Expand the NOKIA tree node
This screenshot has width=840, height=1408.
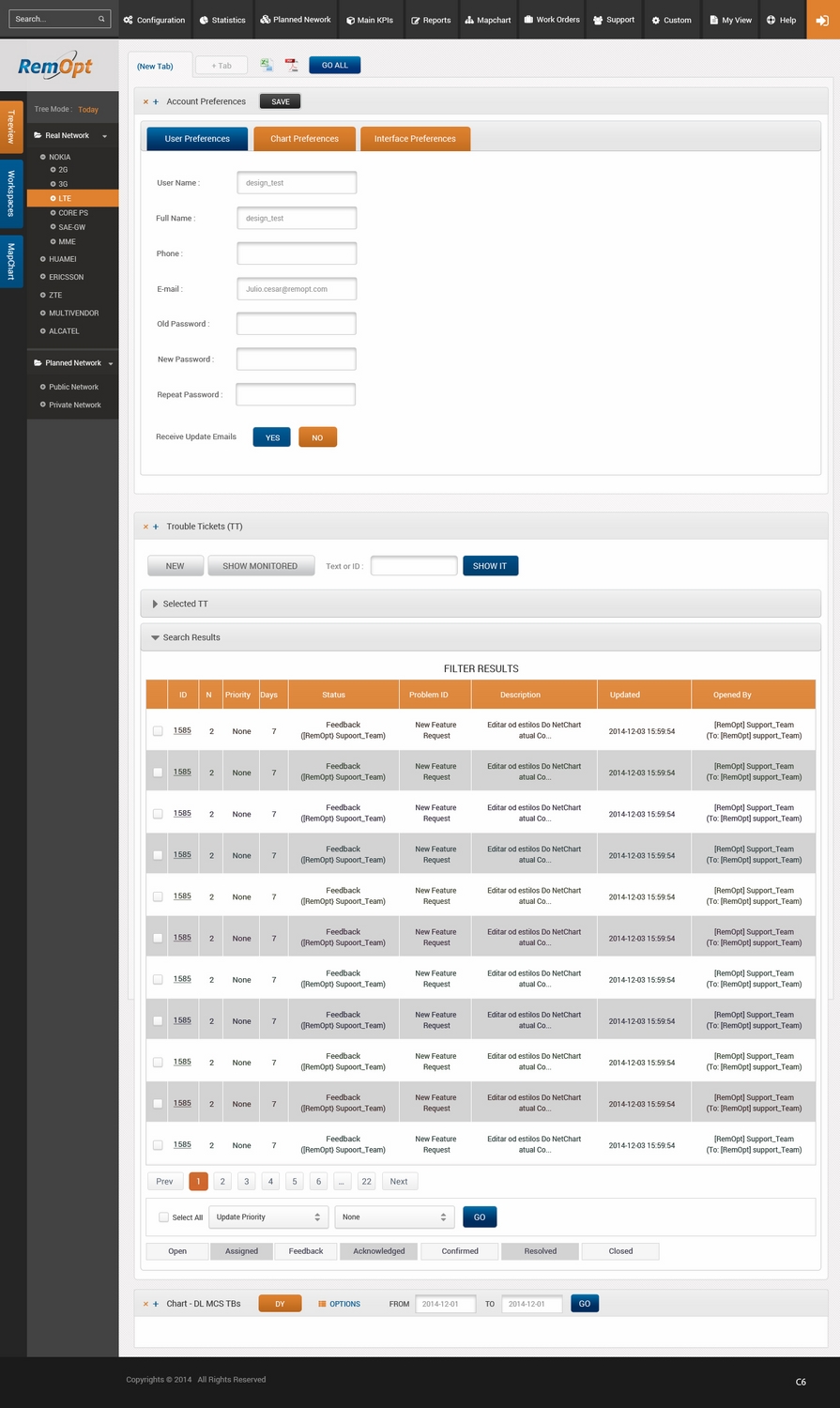(43, 157)
